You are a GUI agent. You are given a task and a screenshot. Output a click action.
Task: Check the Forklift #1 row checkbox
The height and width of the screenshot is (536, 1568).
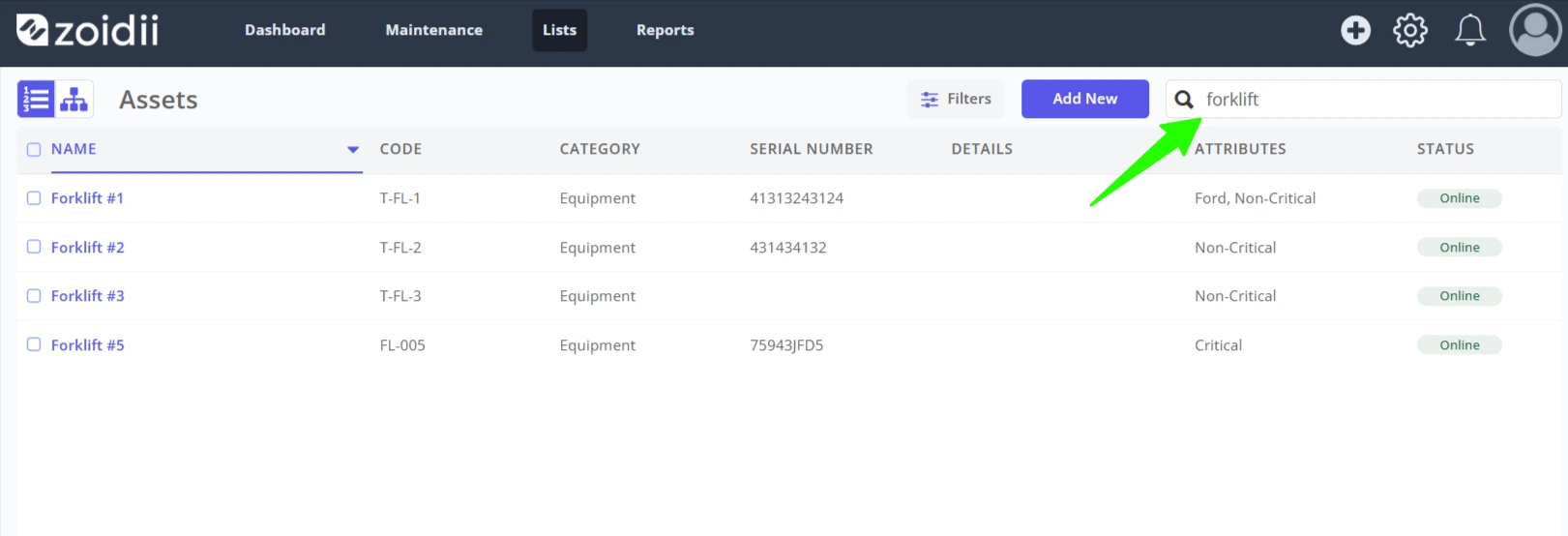click(x=34, y=197)
